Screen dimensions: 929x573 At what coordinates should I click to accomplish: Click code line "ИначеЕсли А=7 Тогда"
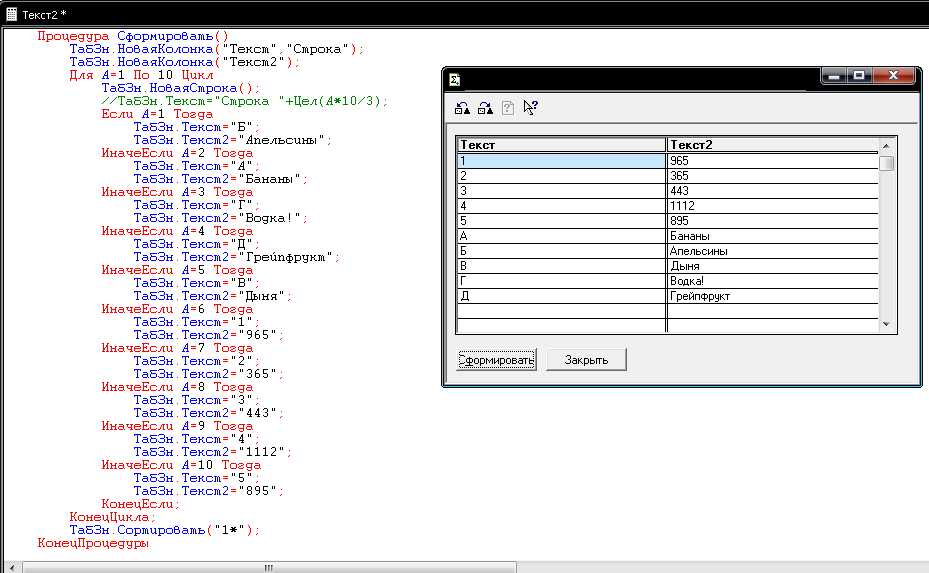(x=177, y=349)
